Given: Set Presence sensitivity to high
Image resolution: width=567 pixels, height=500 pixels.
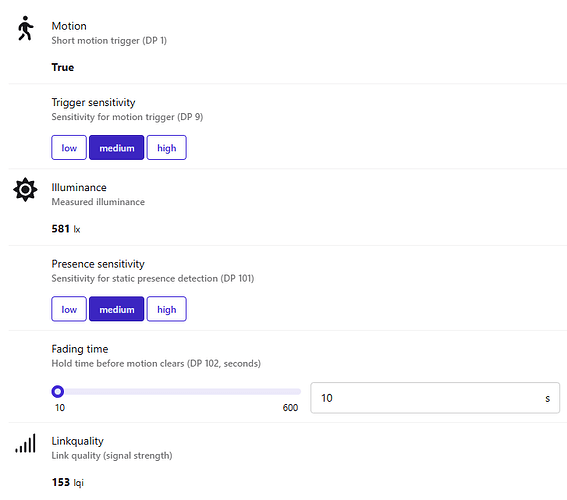Looking at the screenshot, I should pyautogui.click(x=167, y=309).
